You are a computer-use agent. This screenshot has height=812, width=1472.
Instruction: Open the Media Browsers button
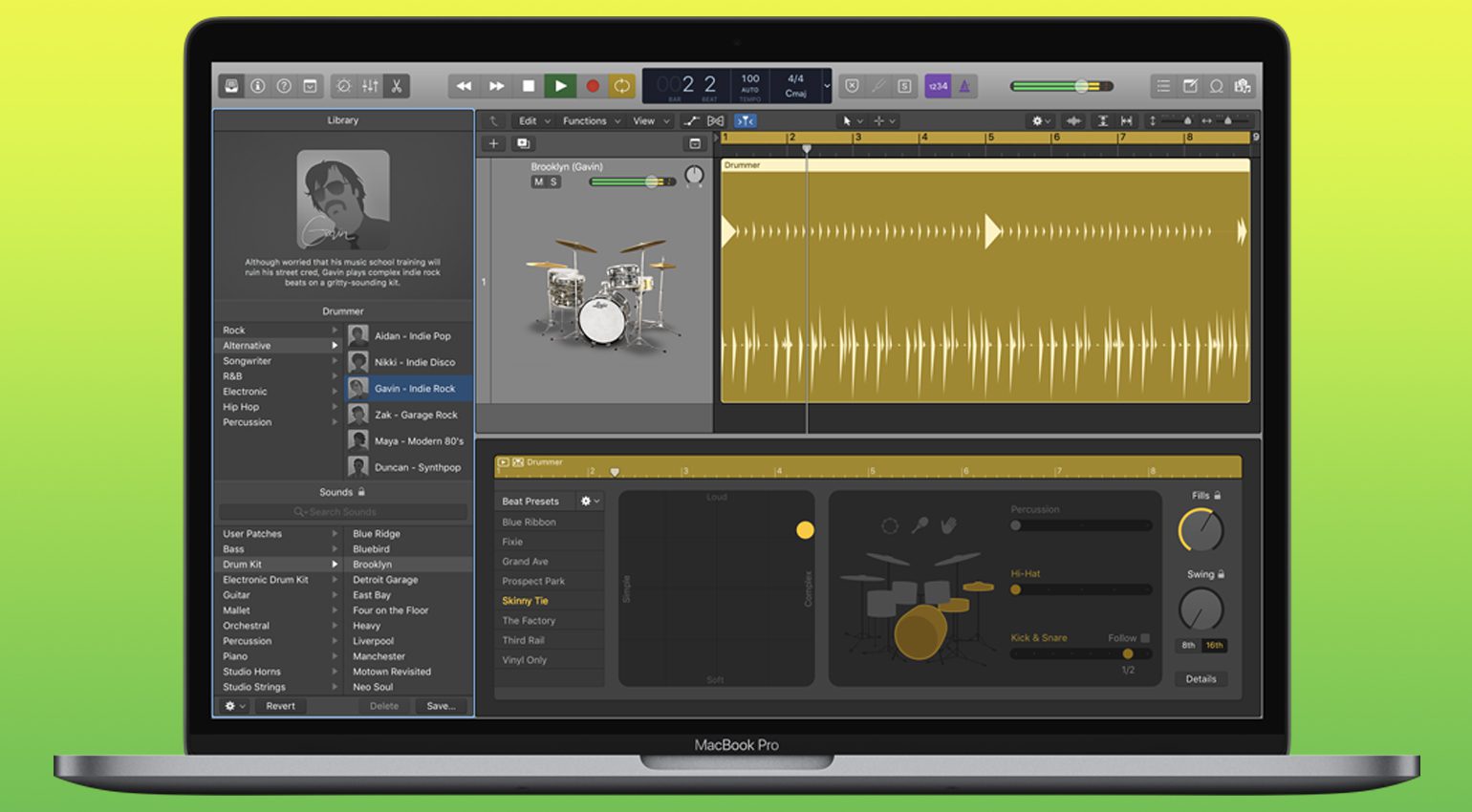point(1243,86)
